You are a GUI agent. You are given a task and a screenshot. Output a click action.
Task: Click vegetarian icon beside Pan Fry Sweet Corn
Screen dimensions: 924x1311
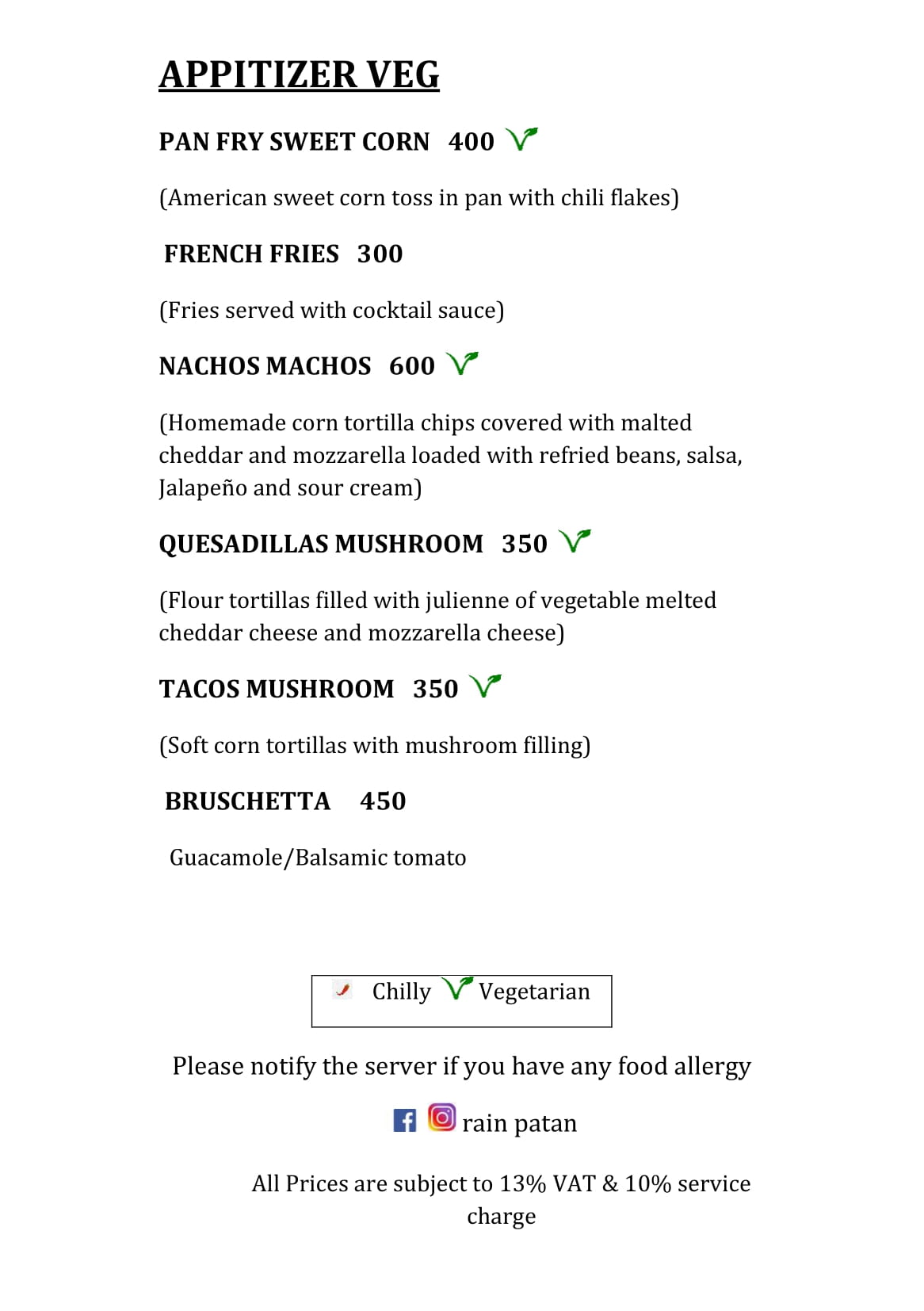(x=521, y=140)
